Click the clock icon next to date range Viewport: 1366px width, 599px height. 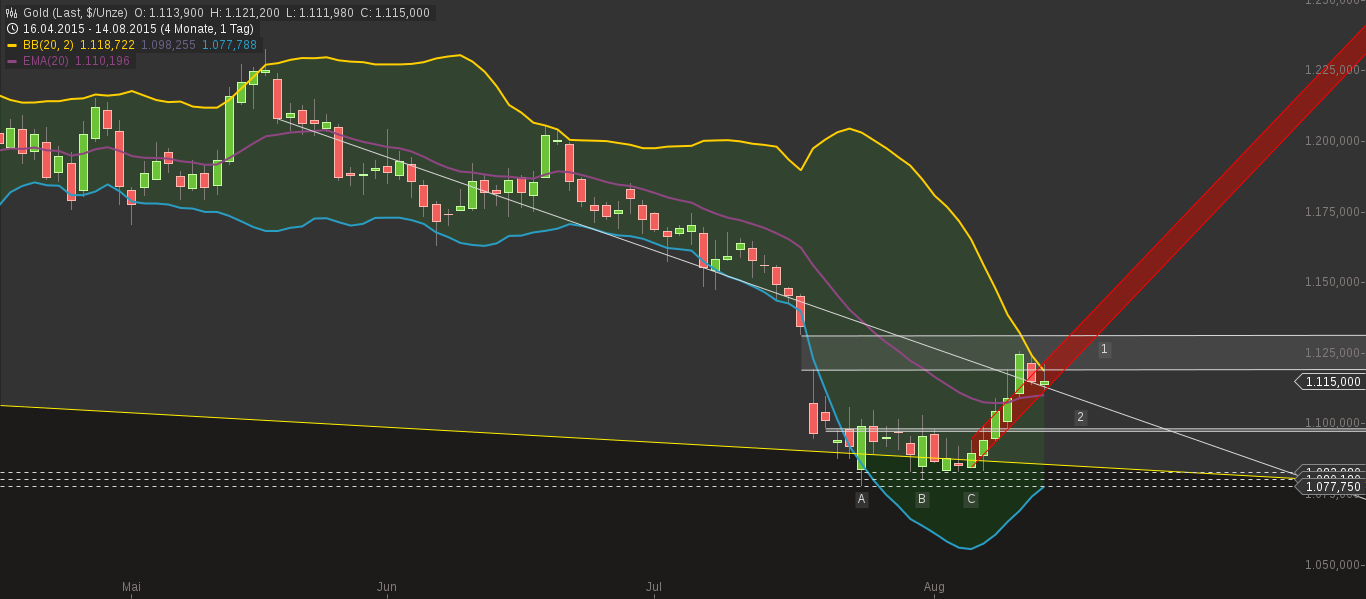[12, 29]
